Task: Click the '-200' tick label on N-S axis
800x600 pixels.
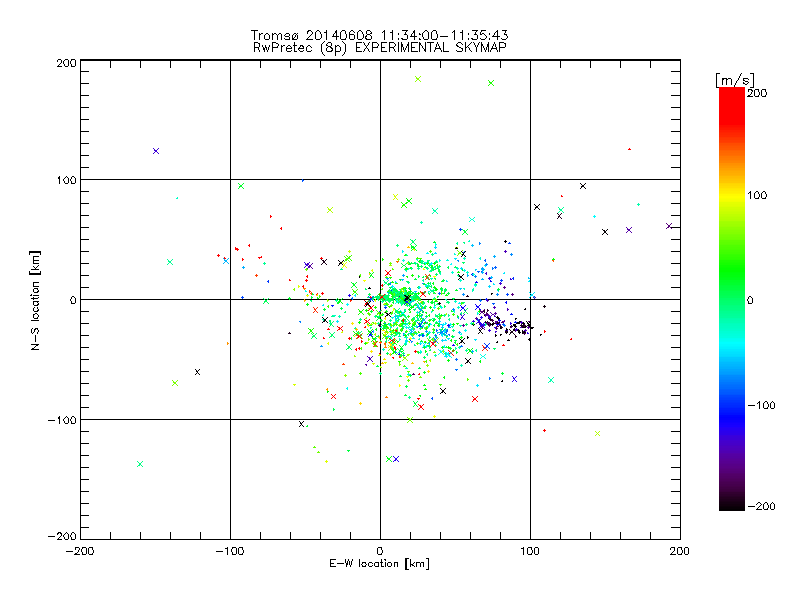Action: (x=62, y=536)
